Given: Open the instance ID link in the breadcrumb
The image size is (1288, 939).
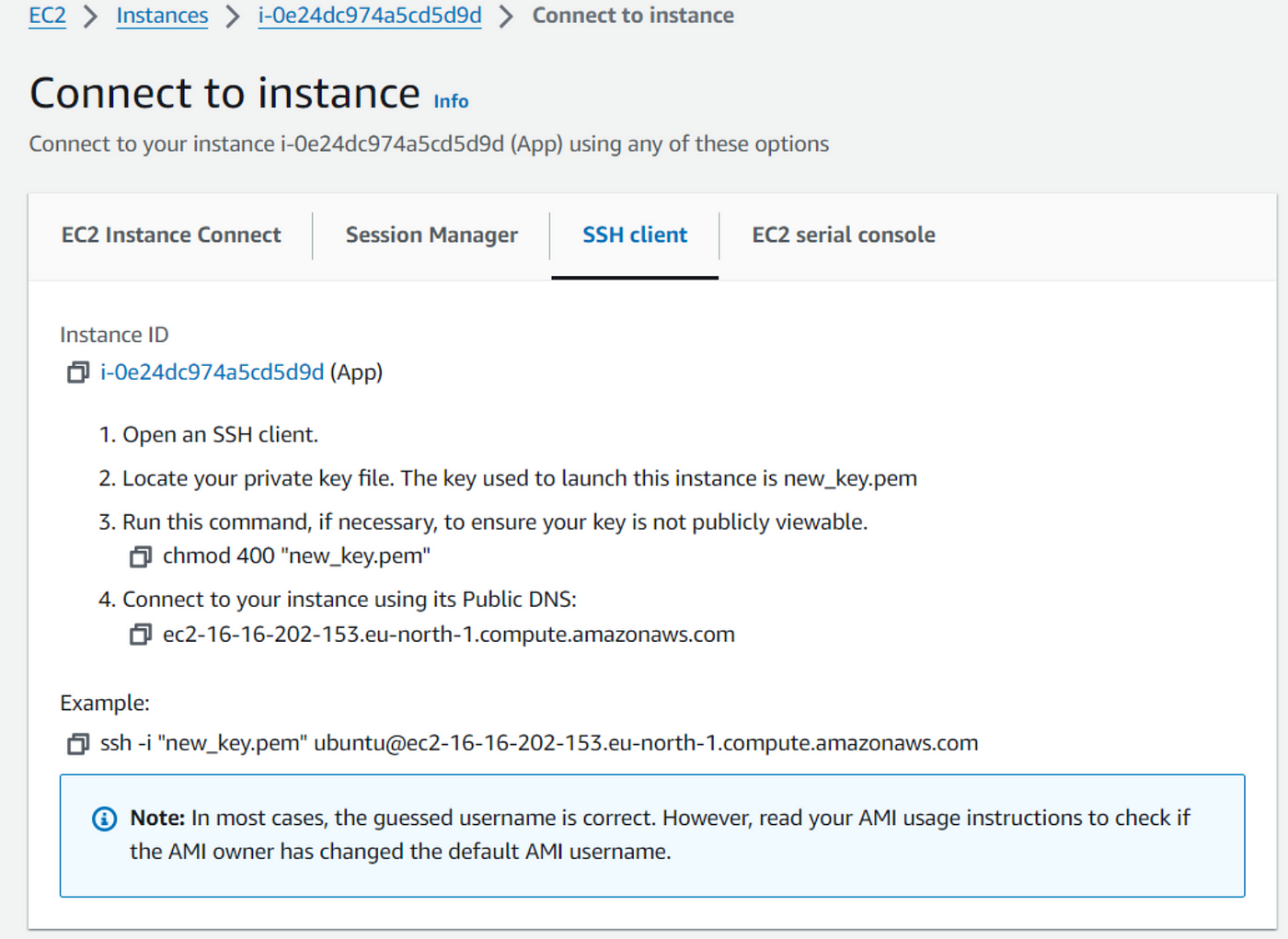Looking at the screenshot, I should [369, 16].
